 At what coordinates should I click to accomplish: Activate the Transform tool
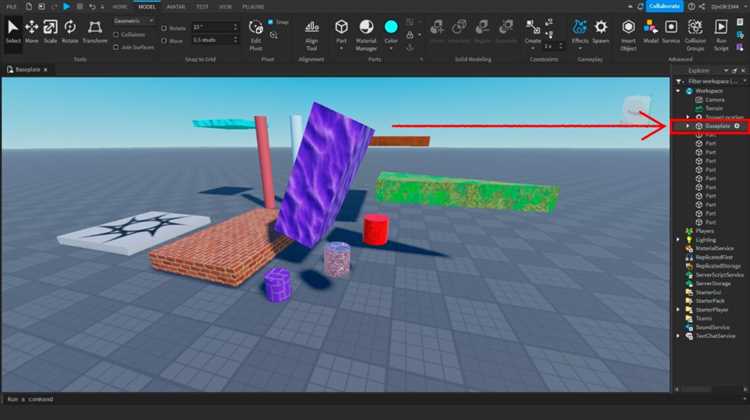click(95, 32)
